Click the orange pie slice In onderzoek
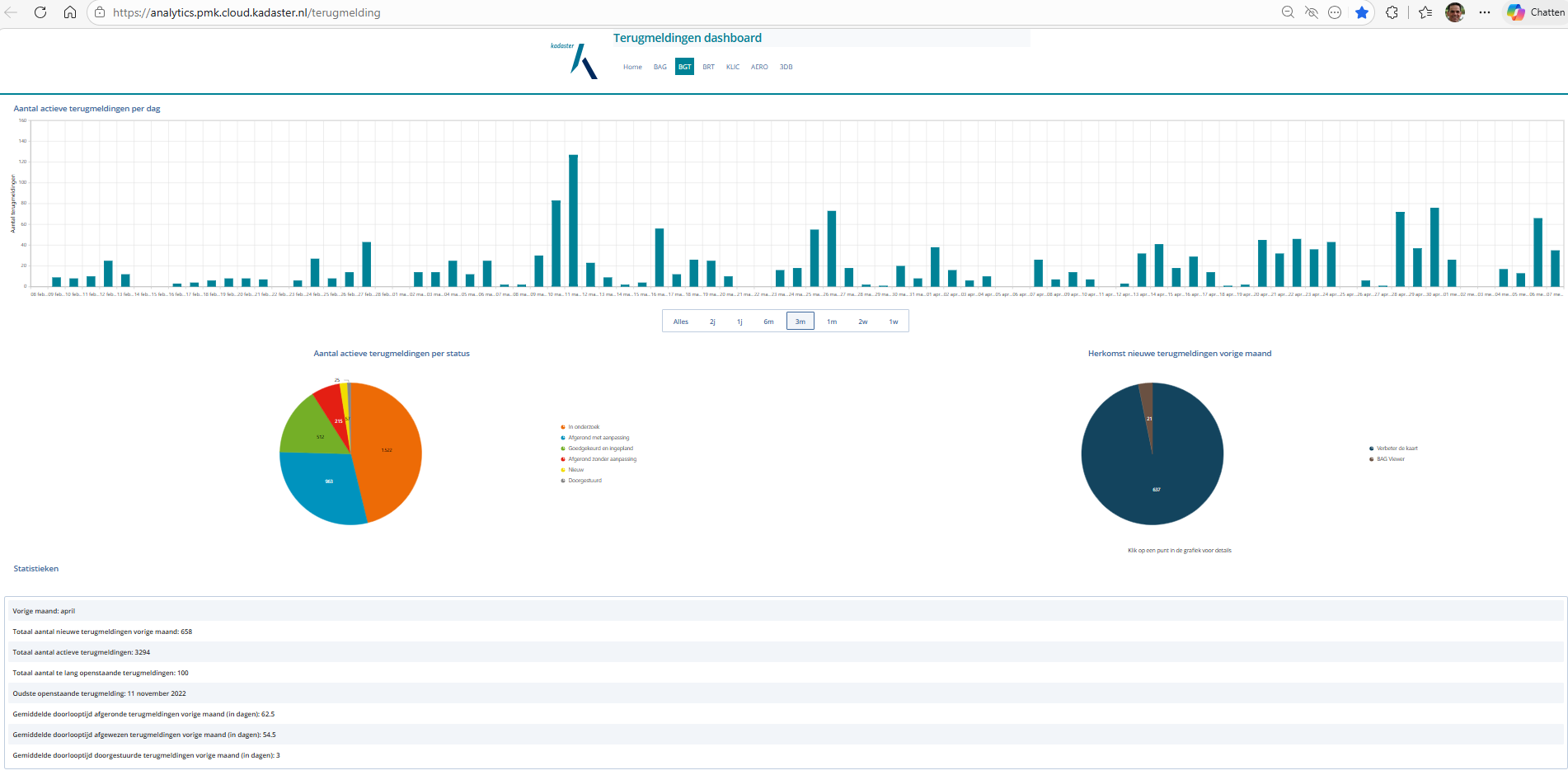Image resolution: width=1568 pixels, height=775 pixels. [x=387, y=449]
